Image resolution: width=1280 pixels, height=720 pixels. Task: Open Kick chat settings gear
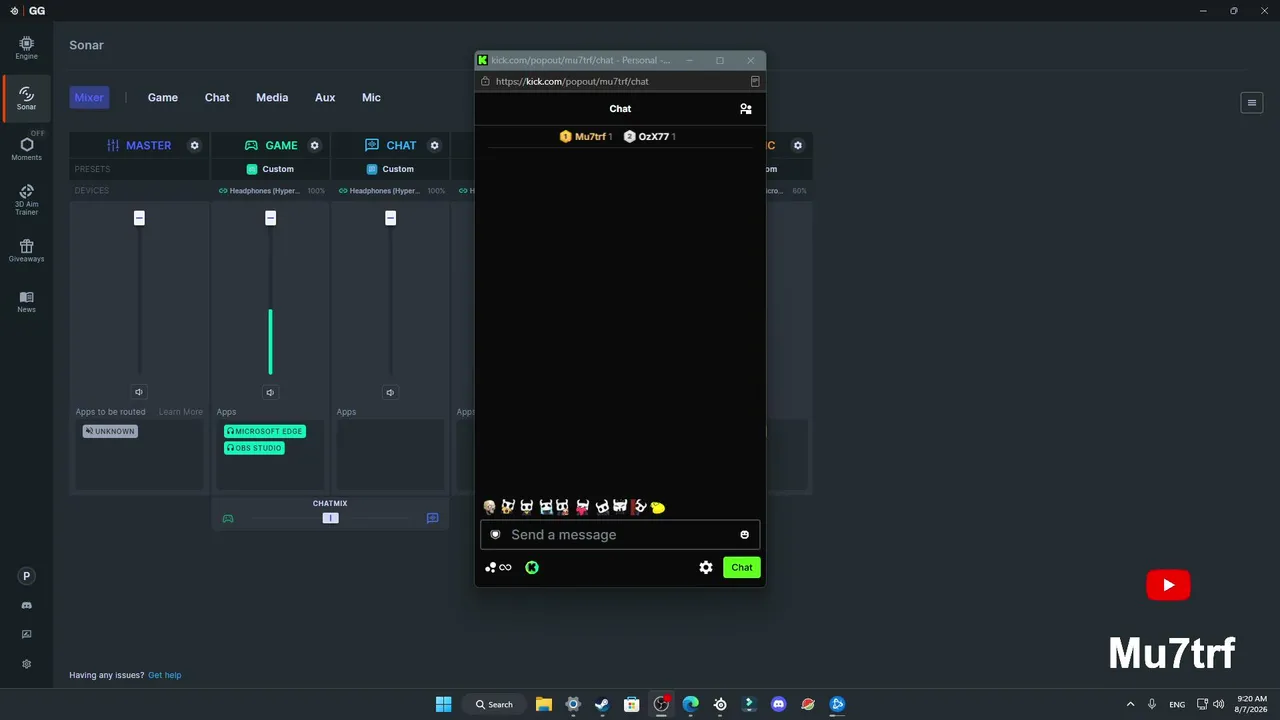coord(706,567)
